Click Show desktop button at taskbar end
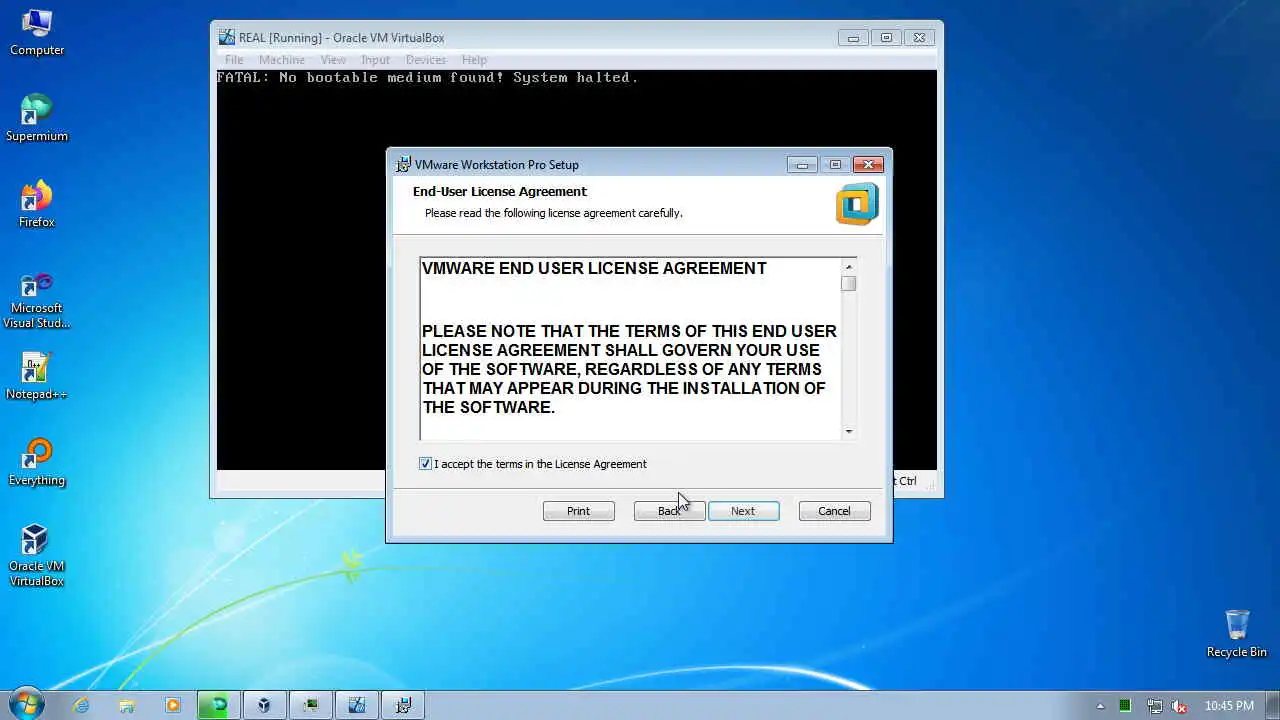 [x=1272, y=705]
